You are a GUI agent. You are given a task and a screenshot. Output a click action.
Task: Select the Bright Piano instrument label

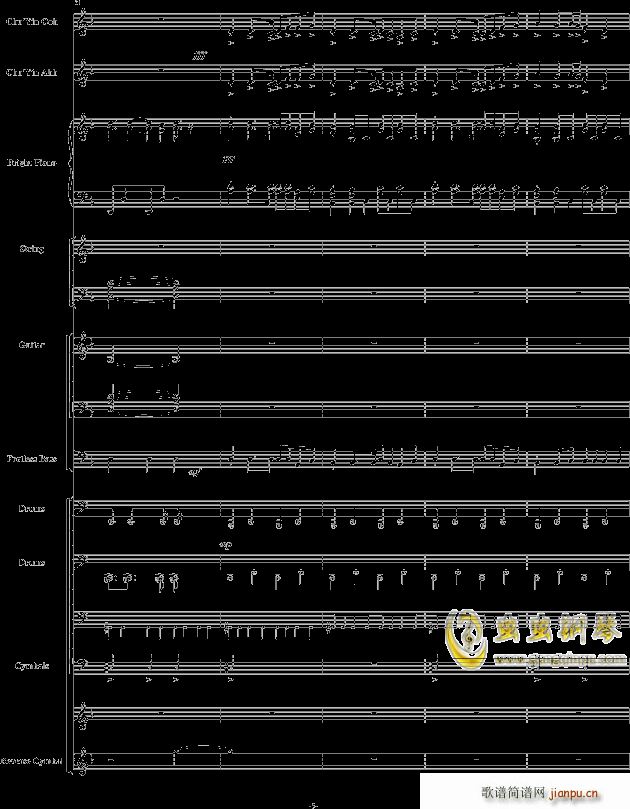[30, 162]
